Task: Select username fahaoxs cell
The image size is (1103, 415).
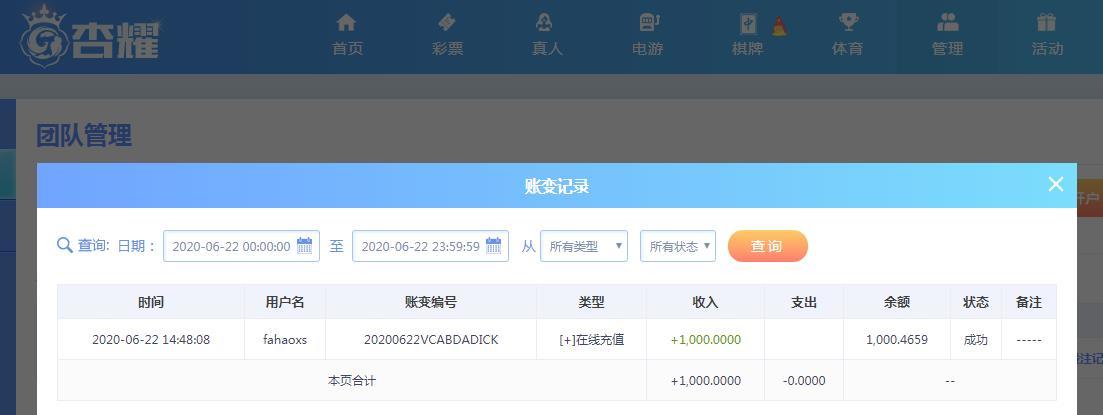Action: [x=285, y=340]
